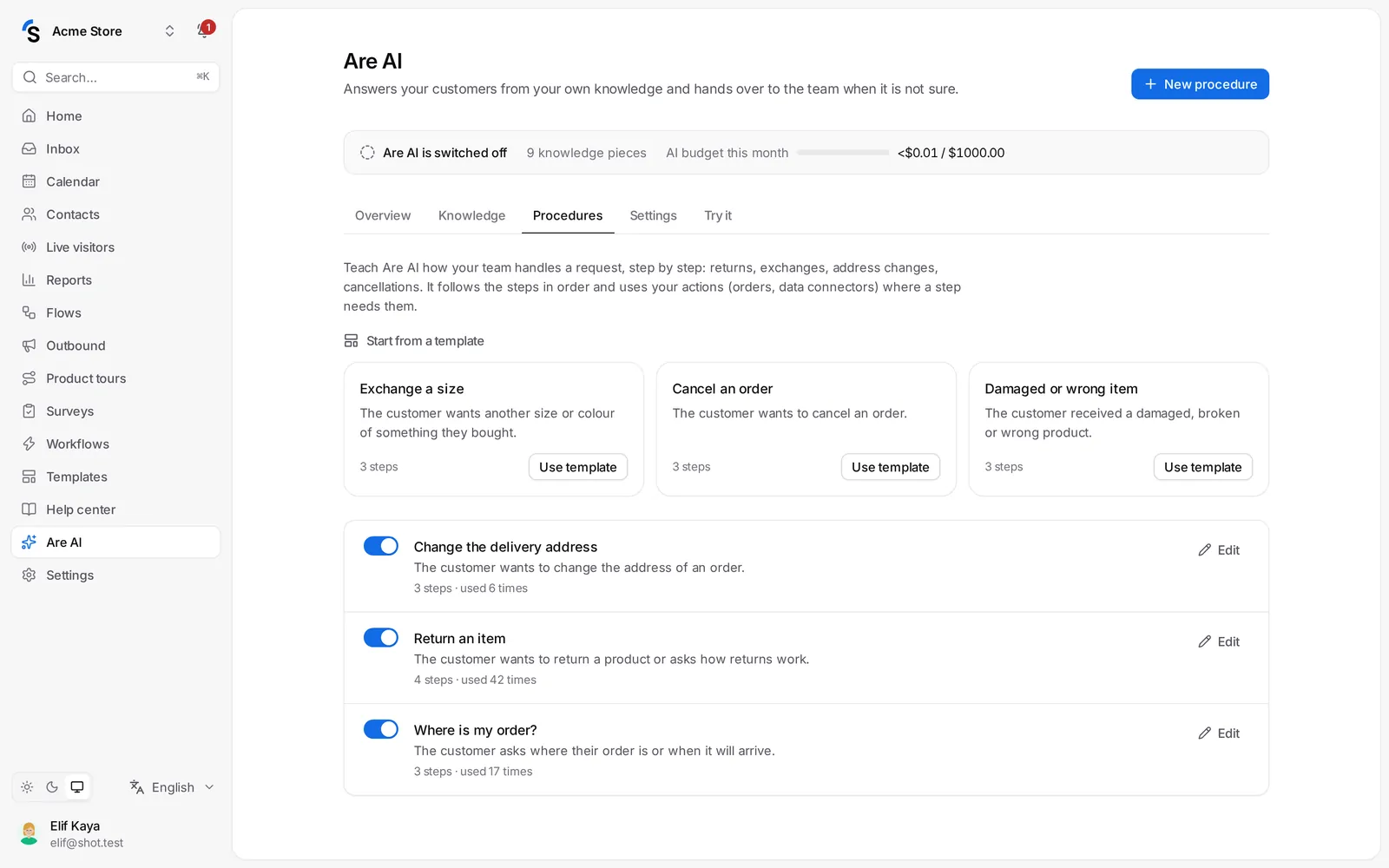Image resolution: width=1389 pixels, height=868 pixels.
Task: Open the Are AI Settings tab
Action: (653, 215)
